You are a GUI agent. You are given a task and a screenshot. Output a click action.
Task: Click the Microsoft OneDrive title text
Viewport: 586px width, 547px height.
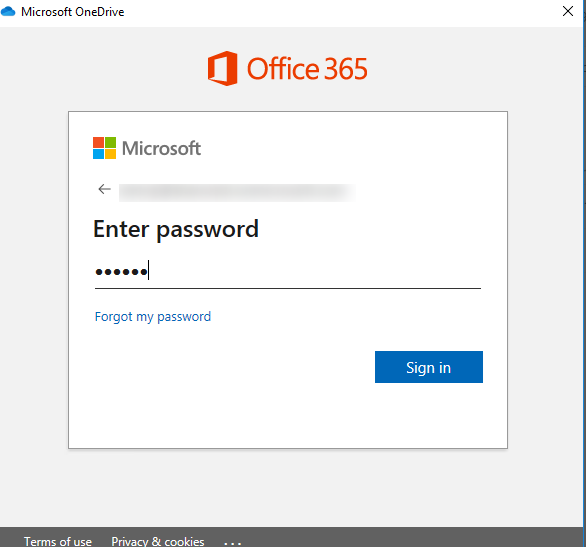tap(73, 12)
